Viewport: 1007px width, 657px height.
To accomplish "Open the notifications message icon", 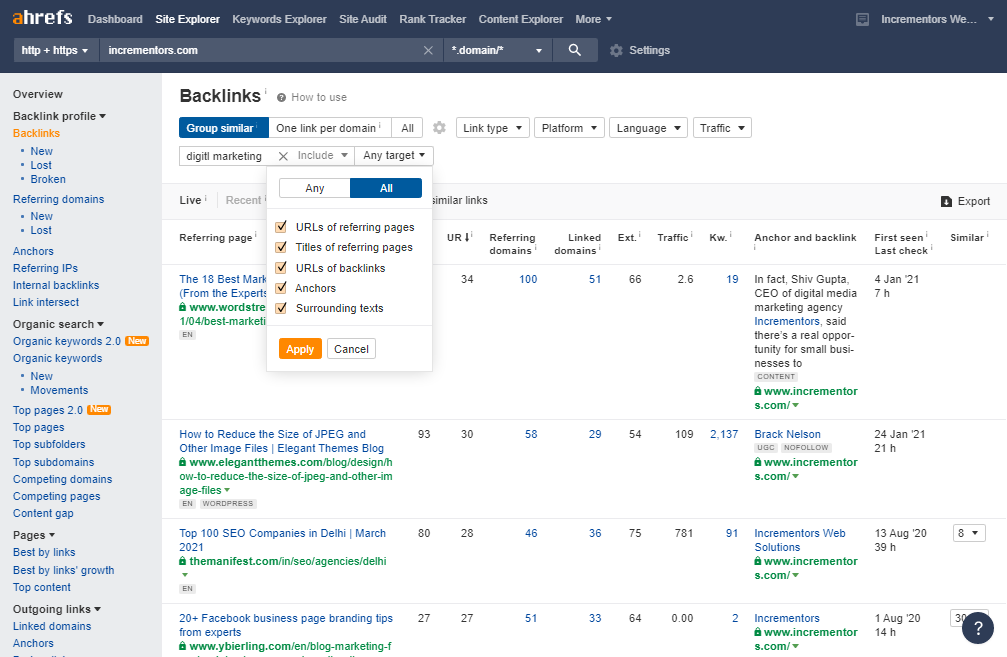I will 863,19.
